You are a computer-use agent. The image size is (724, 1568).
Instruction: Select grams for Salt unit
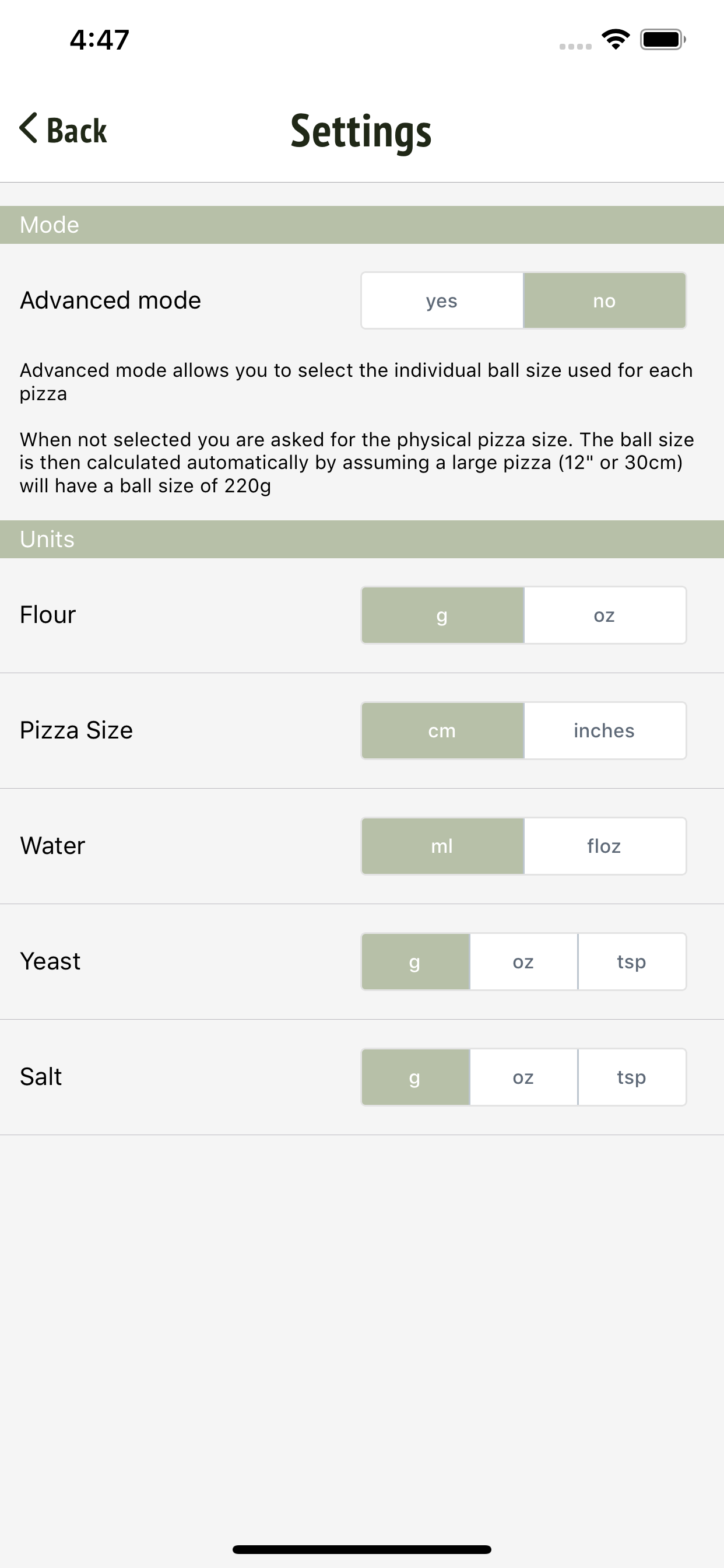pos(416,1077)
